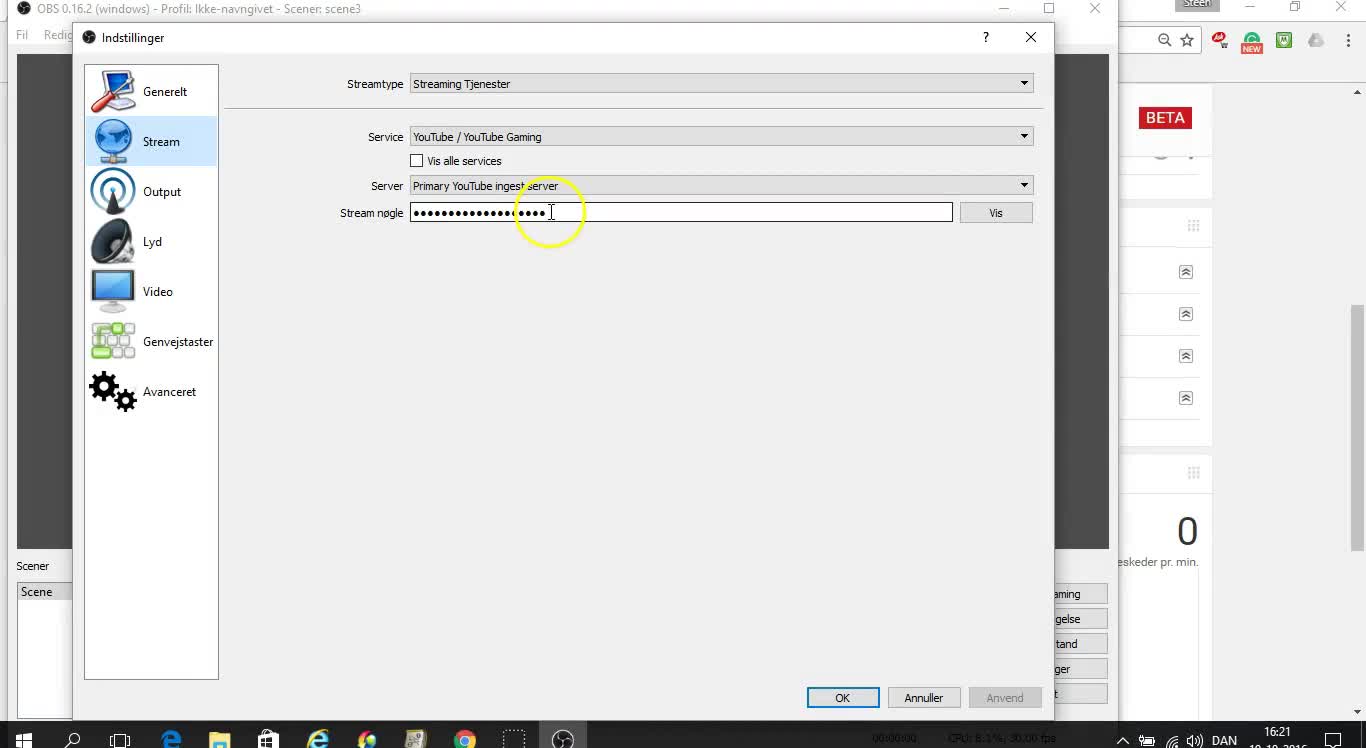The image size is (1366, 748).
Task: Open the Wi-Fi network tray icon
Action: (1171, 741)
